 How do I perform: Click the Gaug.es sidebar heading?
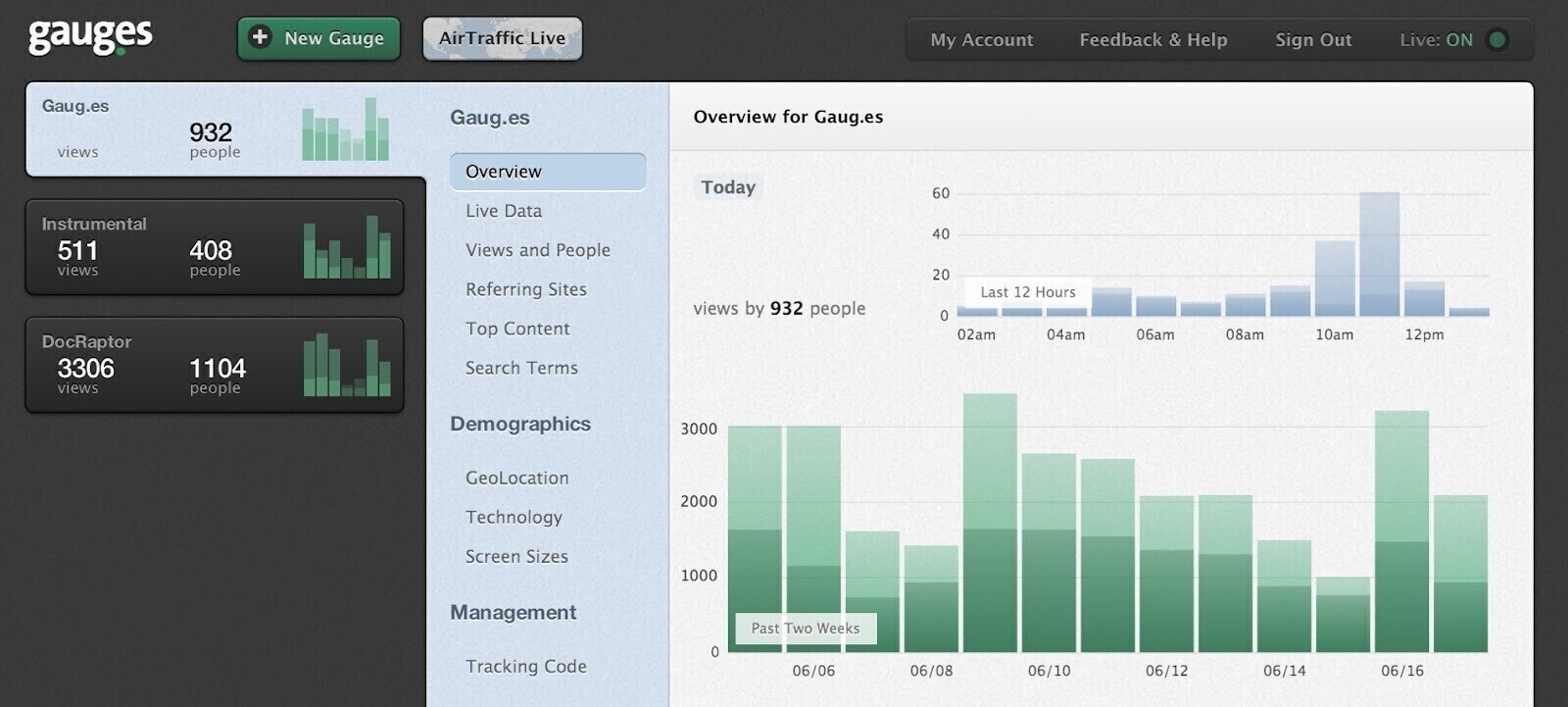pos(490,118)
